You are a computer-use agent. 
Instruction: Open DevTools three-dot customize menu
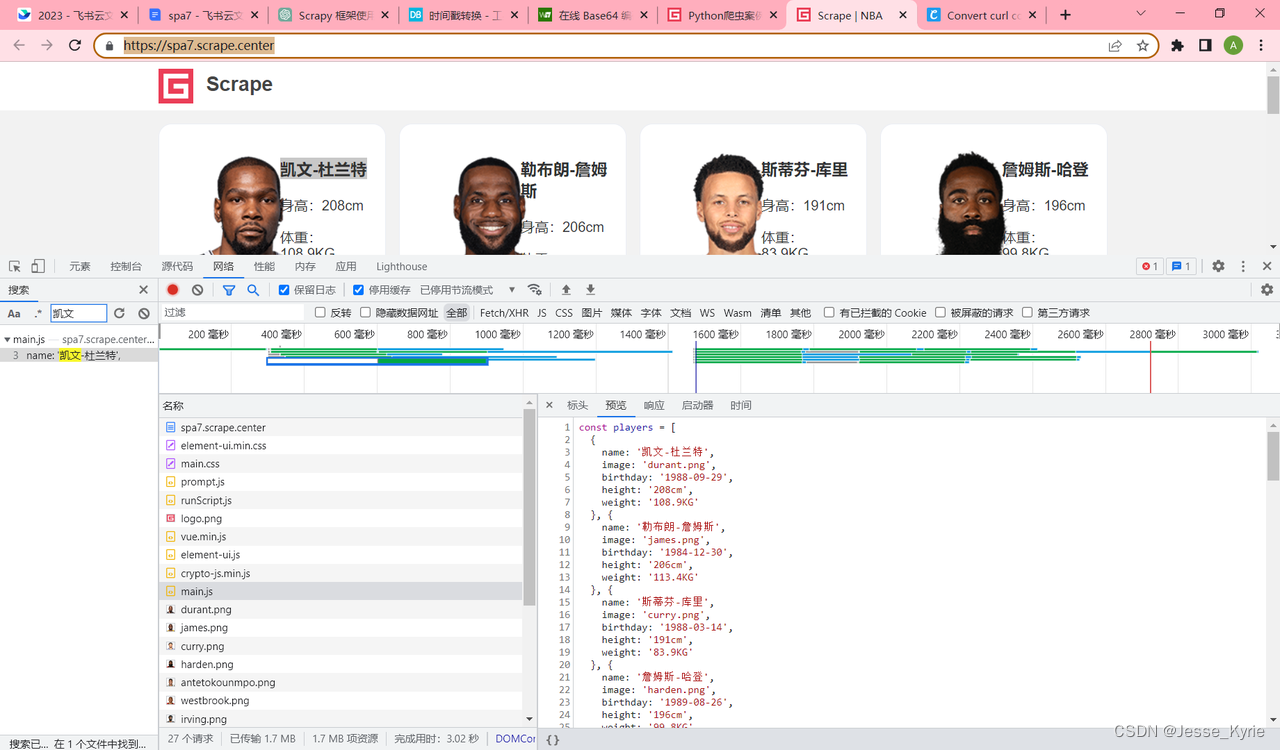(x=1243, y=267)
